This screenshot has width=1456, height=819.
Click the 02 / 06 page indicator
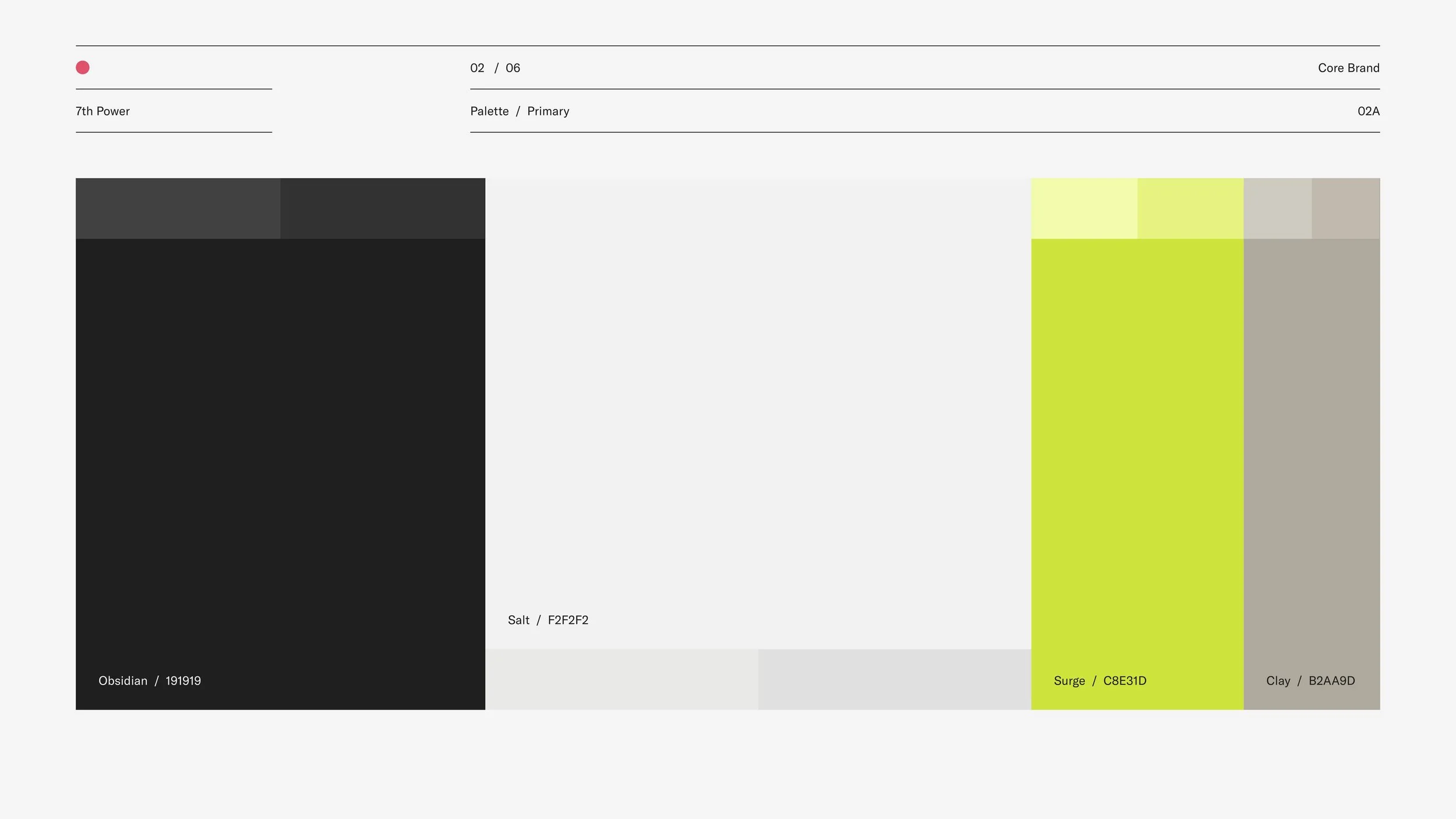[495, 68]
